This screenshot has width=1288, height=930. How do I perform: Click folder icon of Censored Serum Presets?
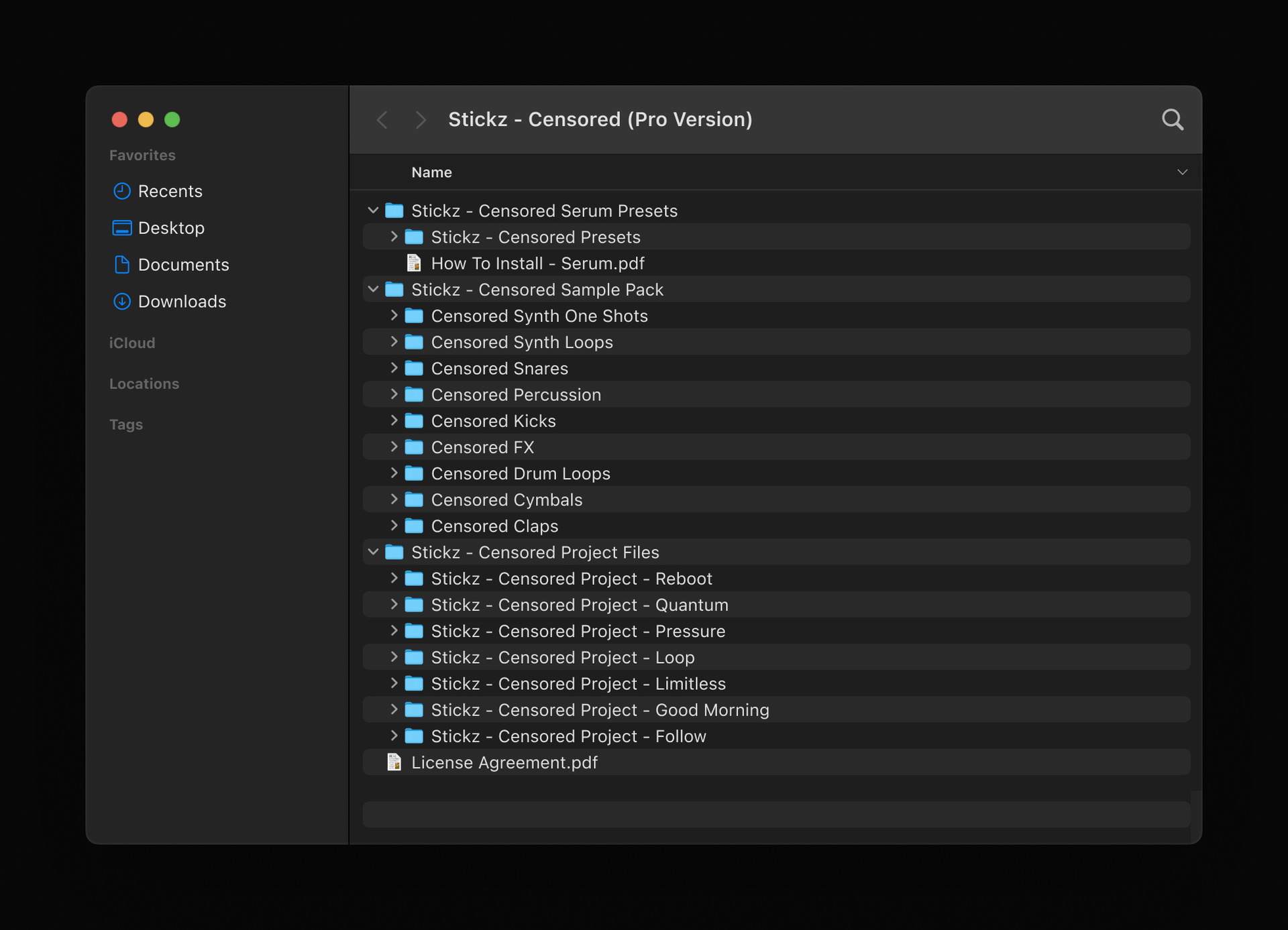394,211
